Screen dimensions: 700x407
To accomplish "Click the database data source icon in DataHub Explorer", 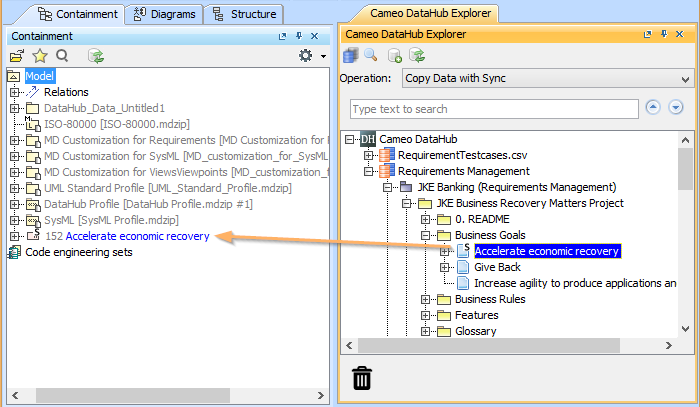I will (x=350, y=56).
